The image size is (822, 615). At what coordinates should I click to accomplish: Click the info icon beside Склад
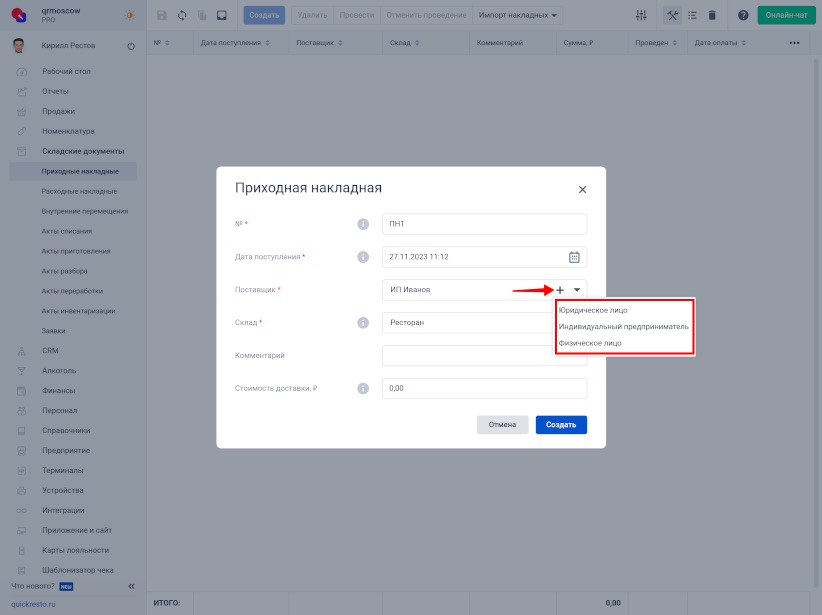(x=363, y=322)
